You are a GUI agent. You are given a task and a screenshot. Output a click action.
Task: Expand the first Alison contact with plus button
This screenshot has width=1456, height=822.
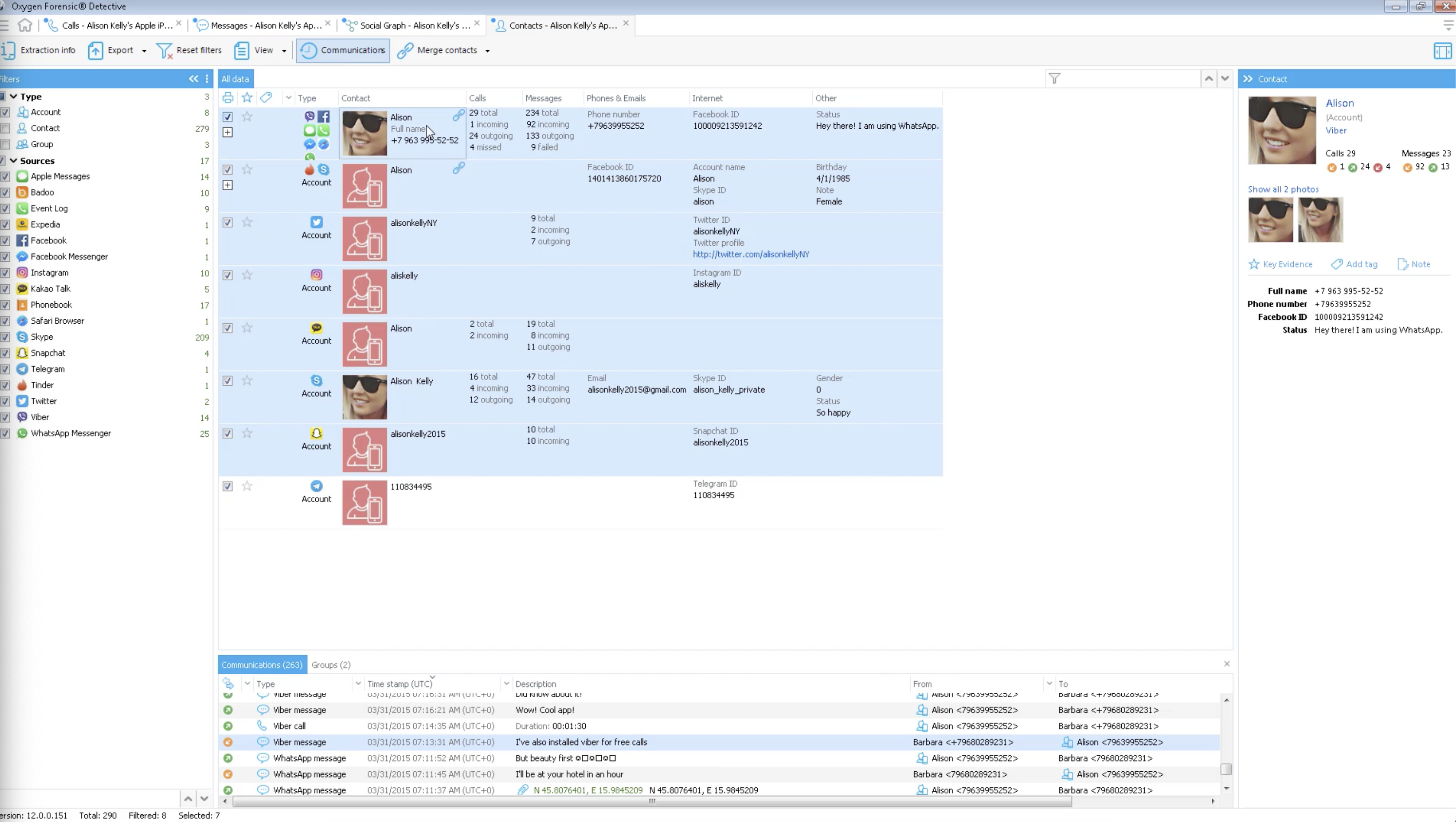point(227,132)
